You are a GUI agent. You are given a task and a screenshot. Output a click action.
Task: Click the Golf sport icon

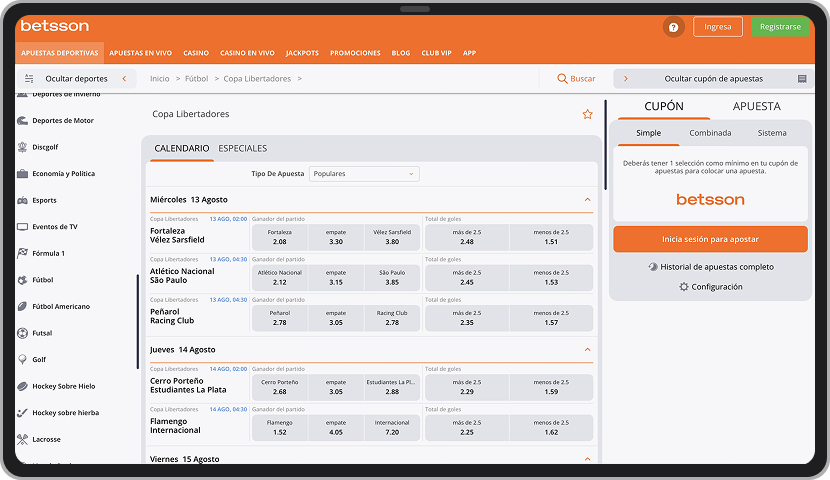pos(22,359)
